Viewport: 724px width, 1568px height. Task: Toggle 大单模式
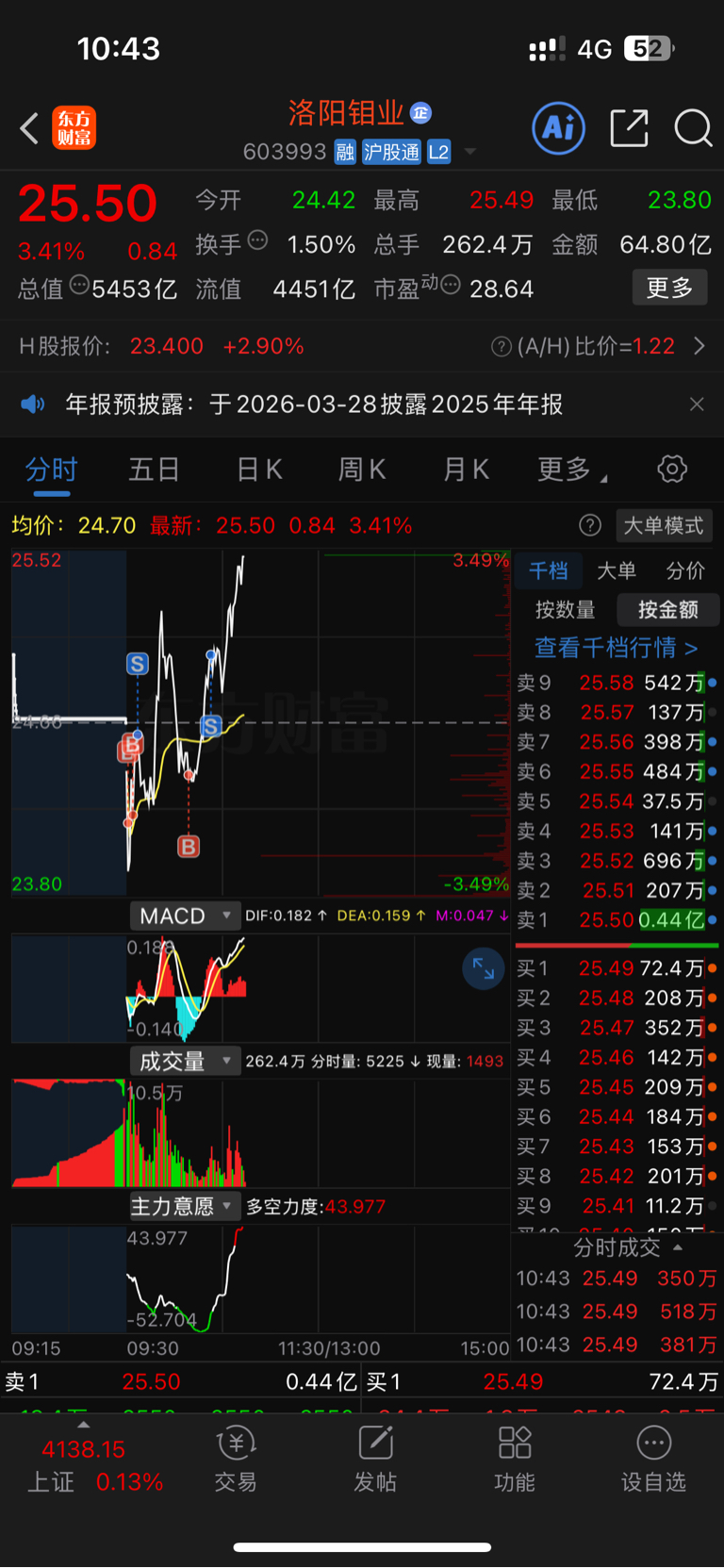click(x=664, y=525)
